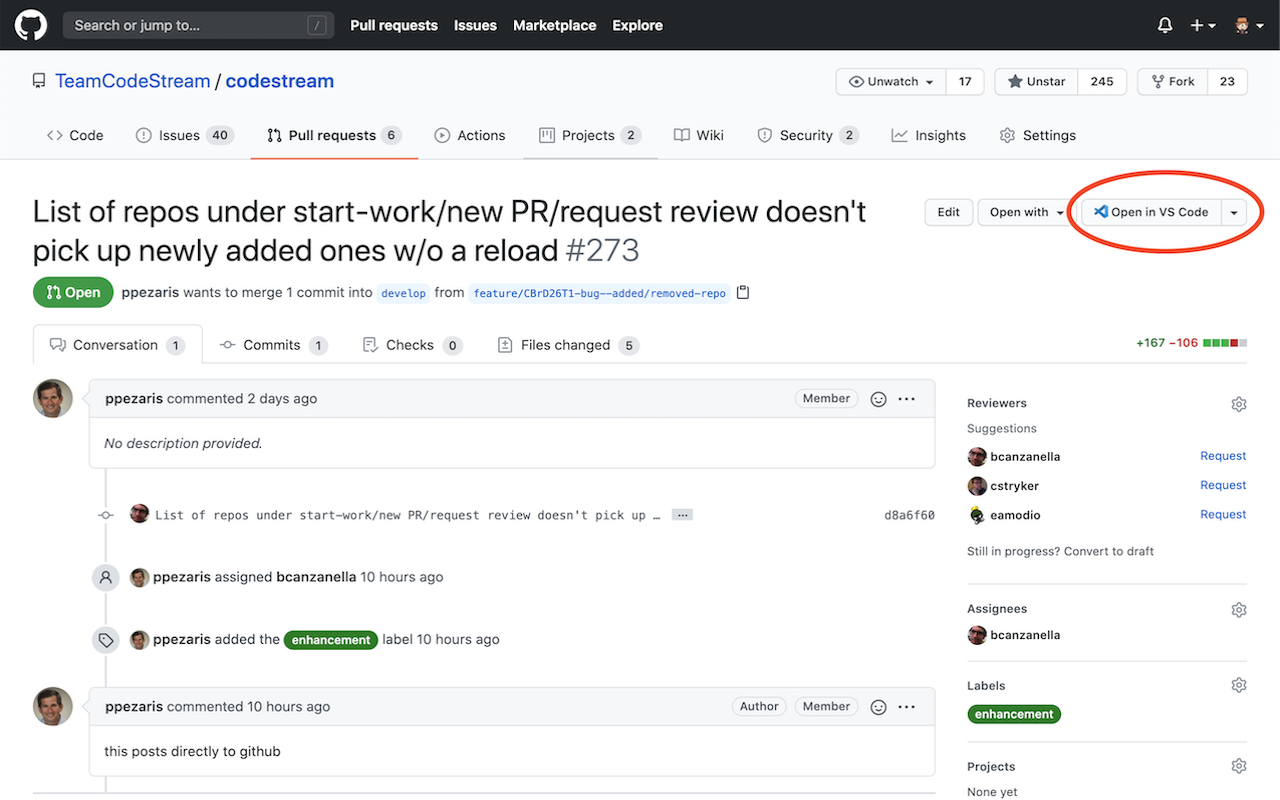Viewport: 1280px width, 800px height.
Task: Copy the branch name with clipboard icon
Action: (x=743, y=293)
